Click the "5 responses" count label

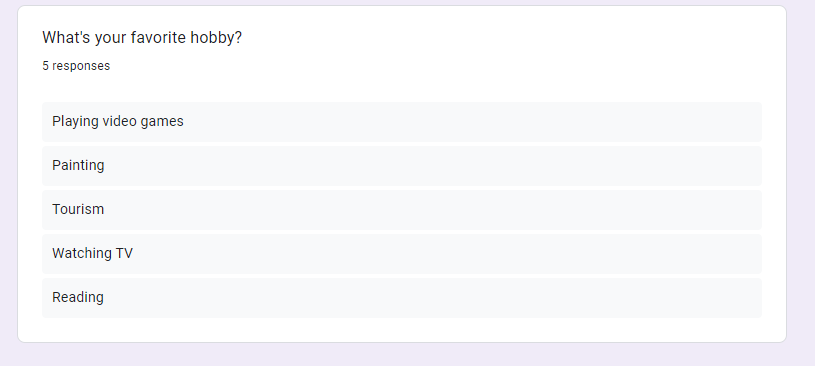click(76, 66)
